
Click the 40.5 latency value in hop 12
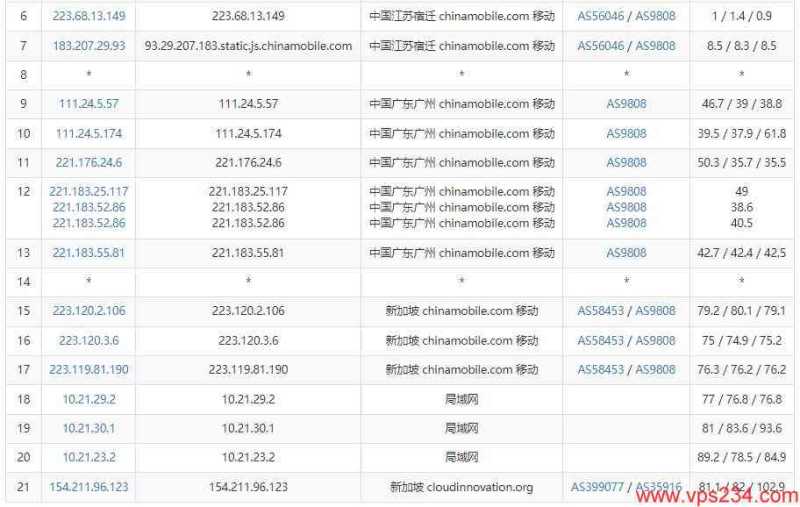click(741, 223)
